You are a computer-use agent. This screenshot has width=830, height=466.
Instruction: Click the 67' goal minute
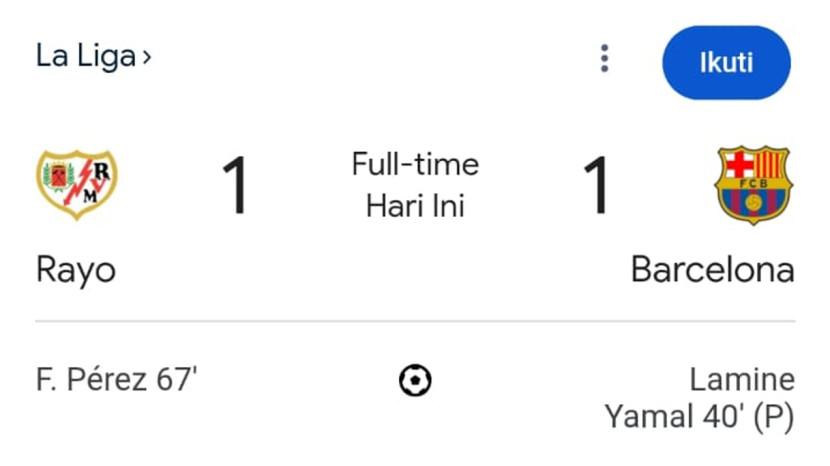177,380
